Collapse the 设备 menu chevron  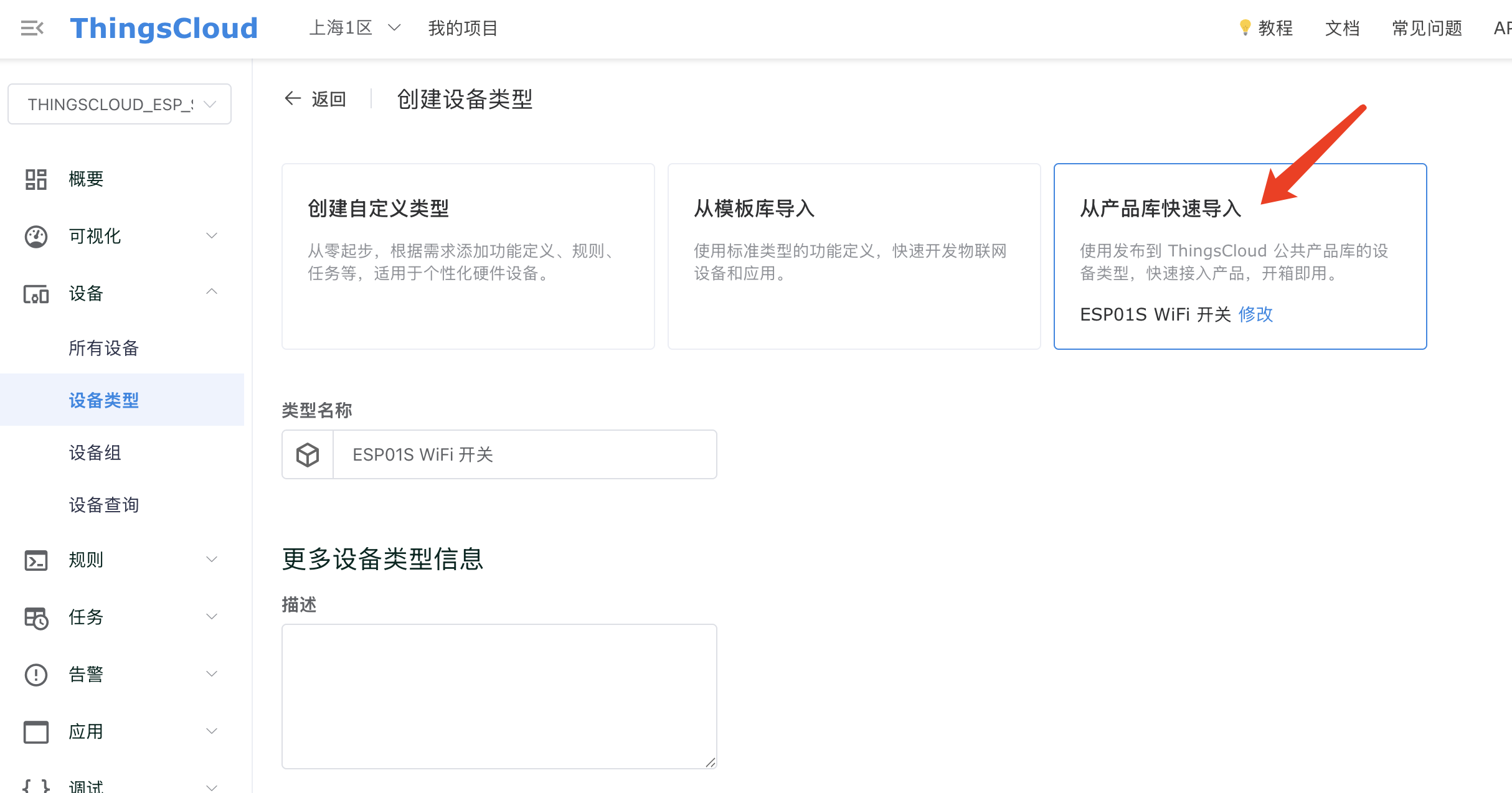212,292
